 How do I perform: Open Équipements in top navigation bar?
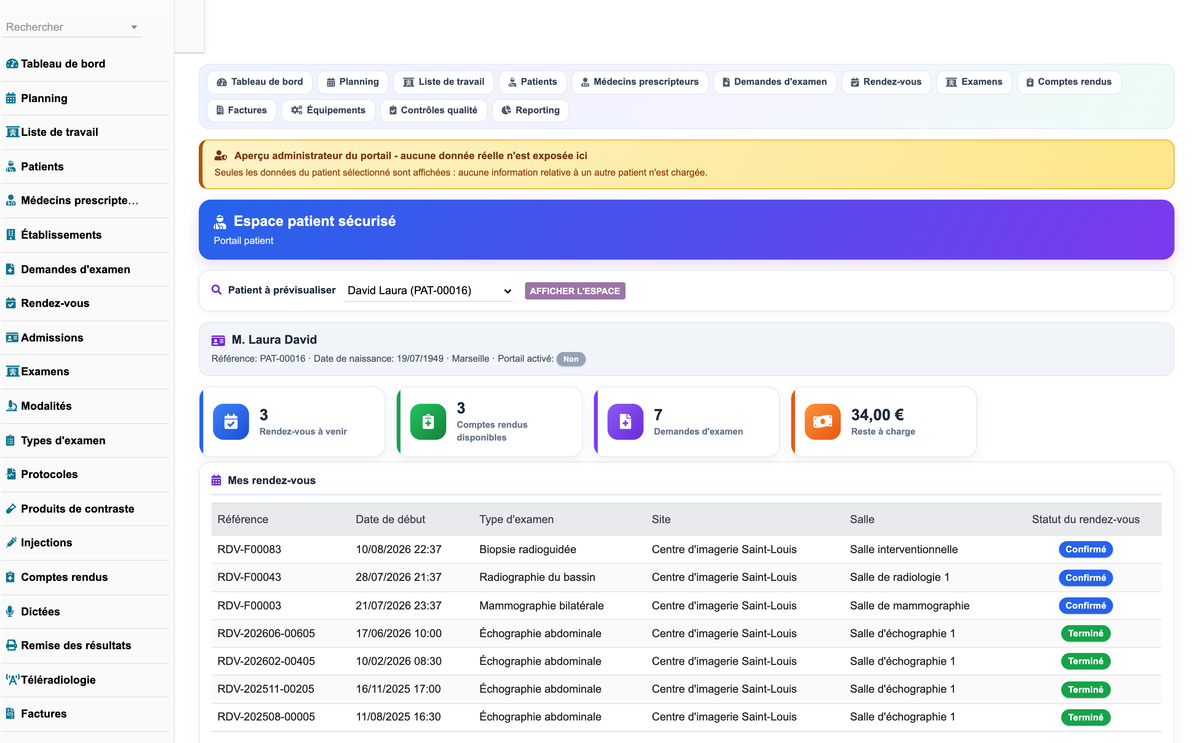pyautogui.click(x=328, y=110)
